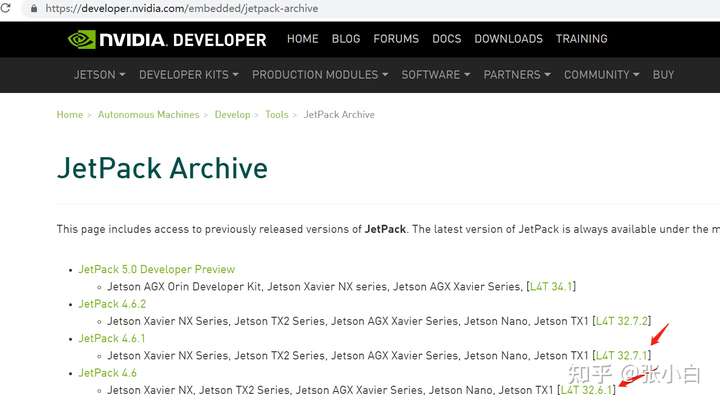This screenshot has height=403, width=720.
Task: Open the JetPack 4.6 link
Action: coord(107,373)
